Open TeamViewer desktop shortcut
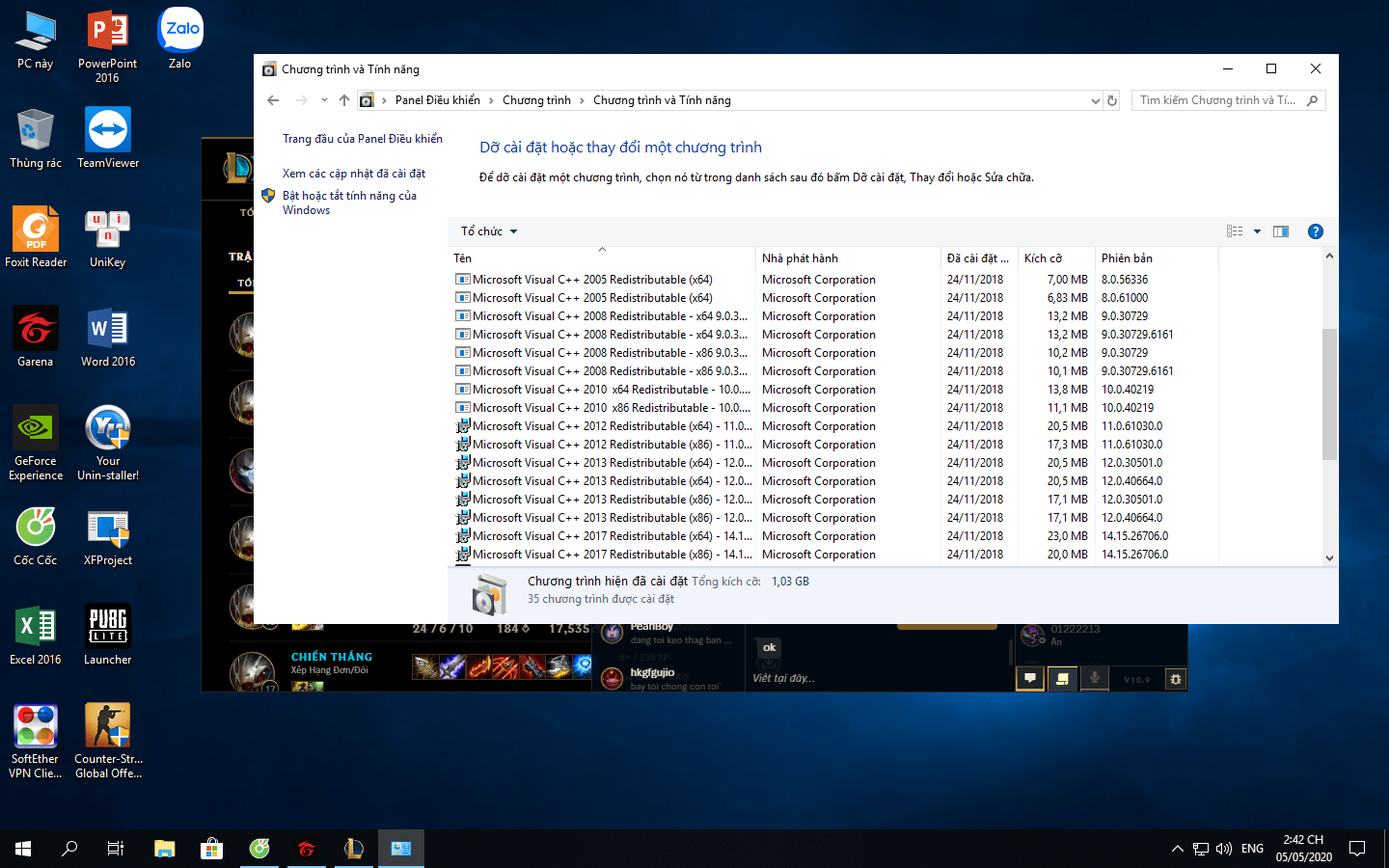Image resolution: width=1389 pixels, height=868 pixels. coord(108,139)
